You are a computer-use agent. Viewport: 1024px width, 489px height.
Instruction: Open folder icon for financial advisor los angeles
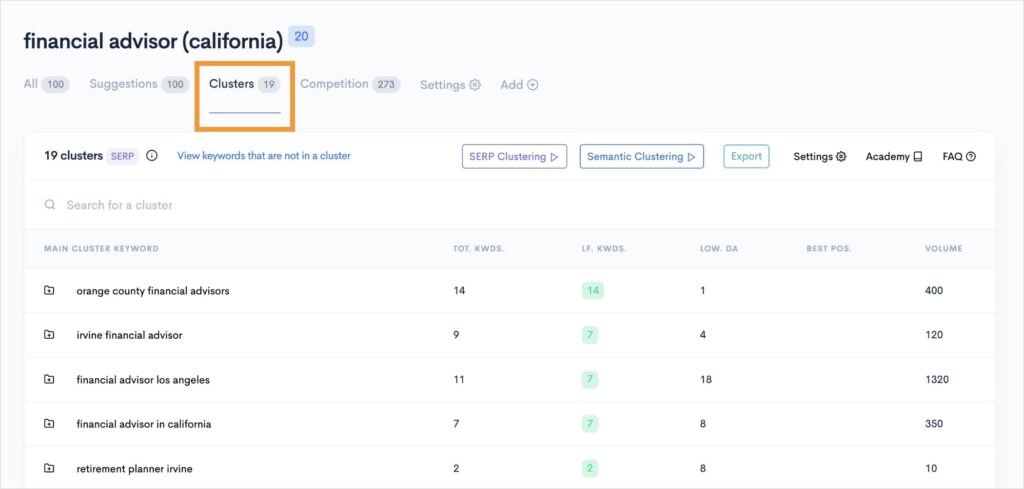tap(49, 380)
